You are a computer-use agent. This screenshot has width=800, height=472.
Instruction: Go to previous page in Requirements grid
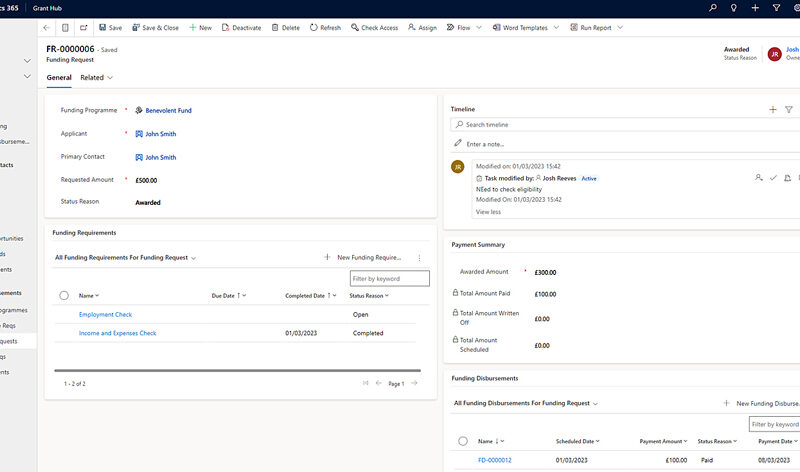coord(379,383)
